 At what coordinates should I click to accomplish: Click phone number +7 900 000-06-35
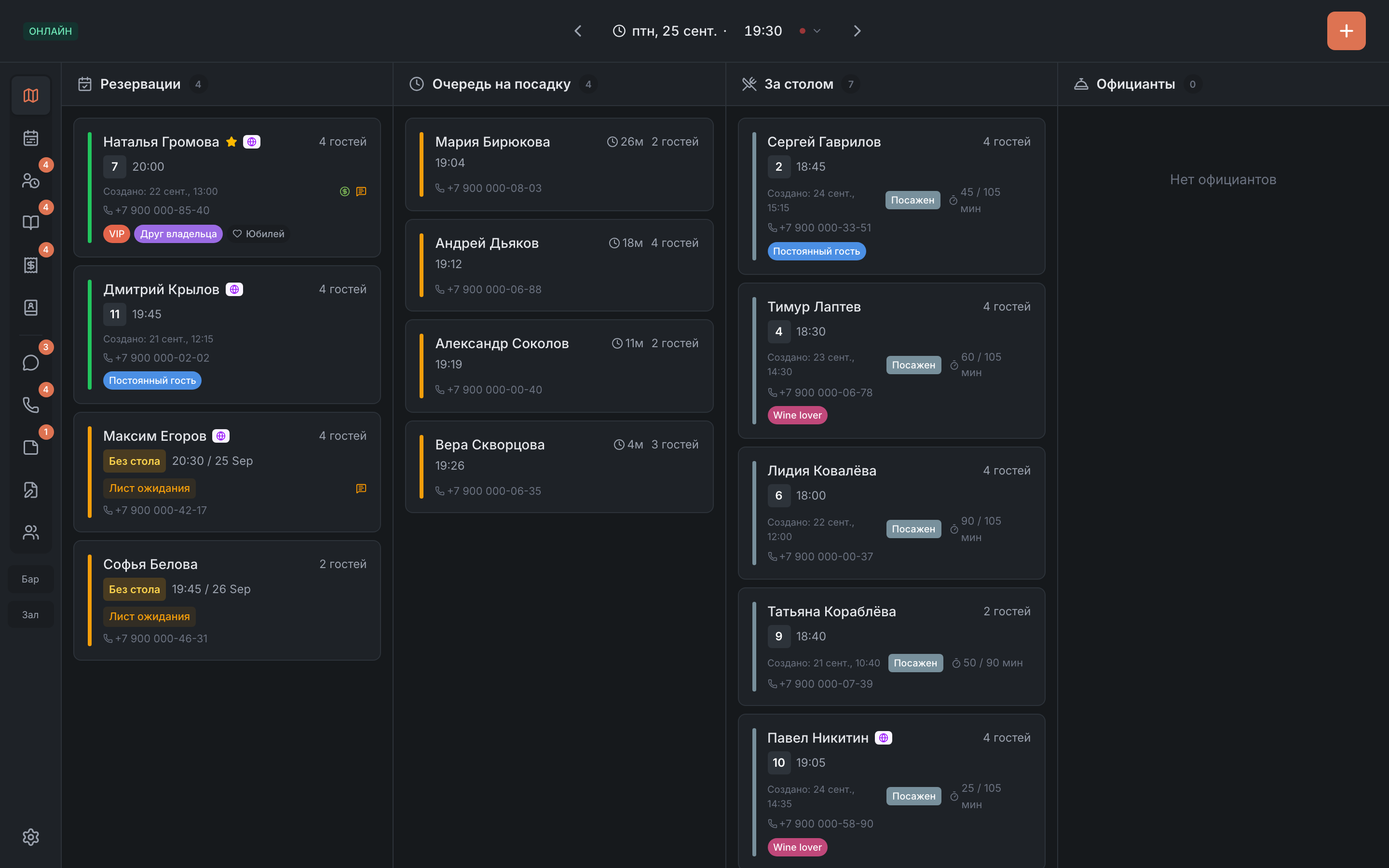click(x=494, y=491)
